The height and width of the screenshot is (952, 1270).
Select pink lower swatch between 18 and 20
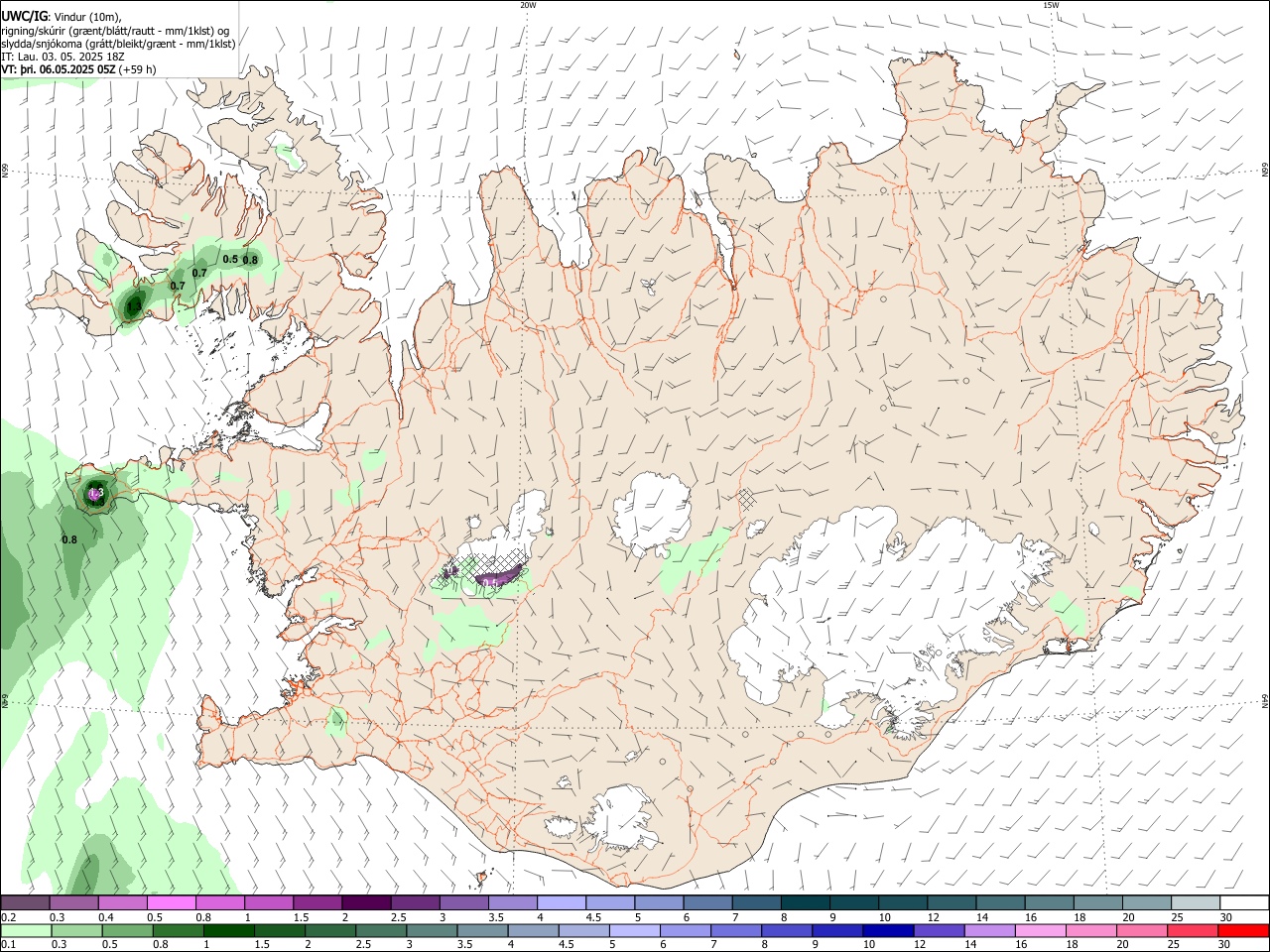(x=1090, y=930)
